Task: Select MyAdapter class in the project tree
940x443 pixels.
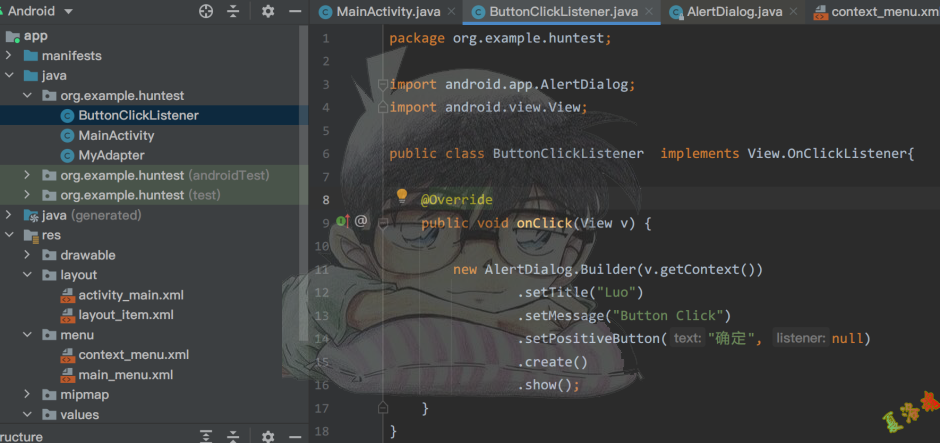Action: click(111, 155)
